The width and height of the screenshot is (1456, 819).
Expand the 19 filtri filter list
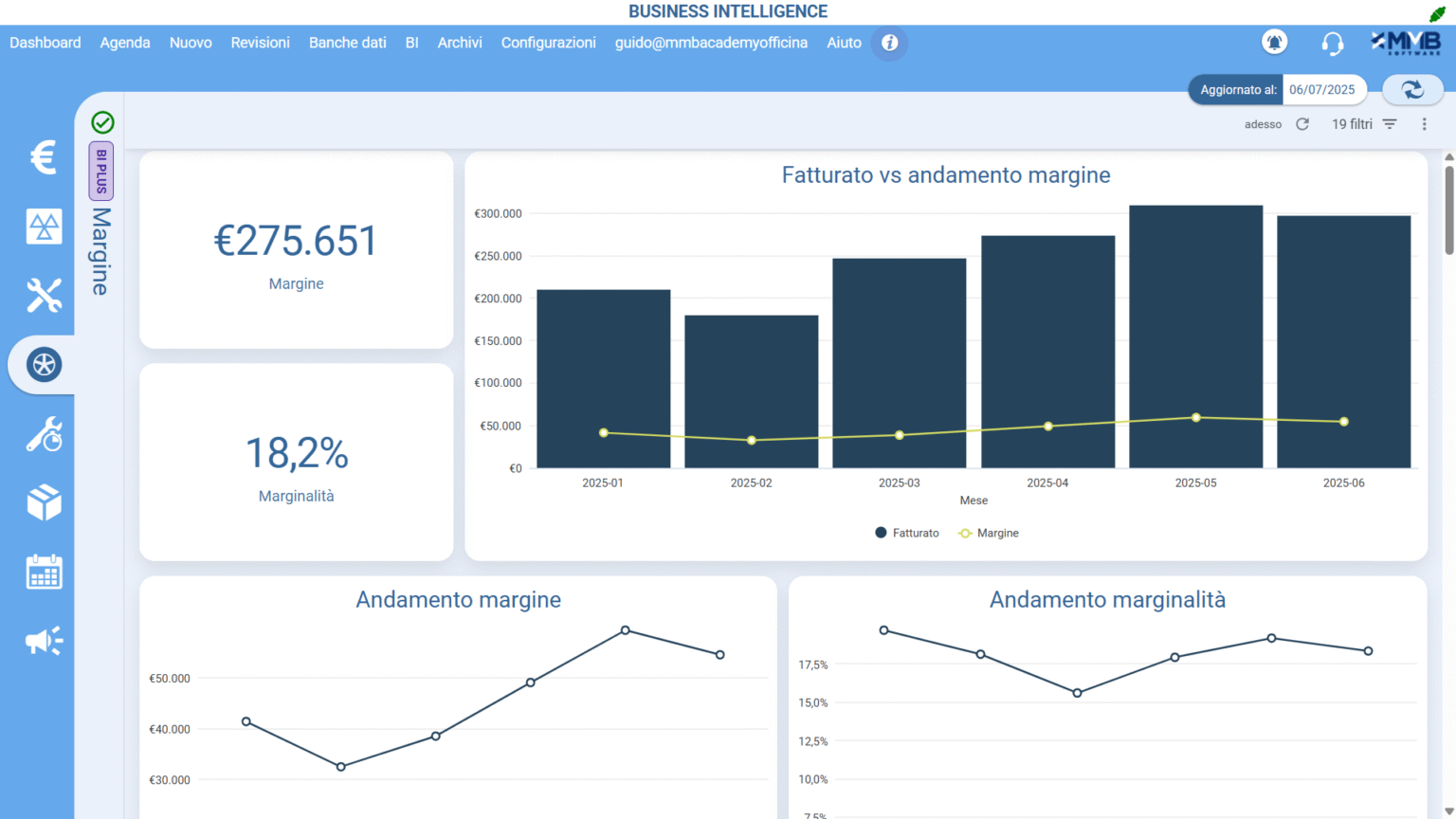1364,124
